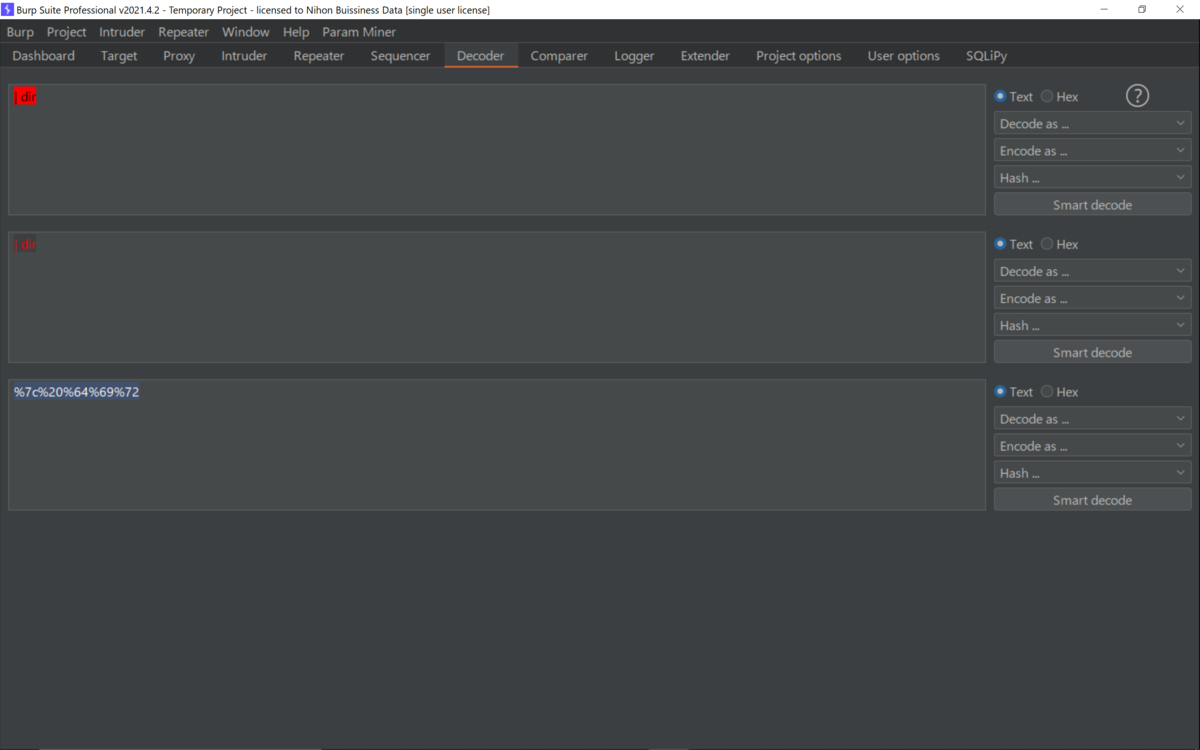Open 'Hash' dropdown in second panel

tap(1092, 325)
